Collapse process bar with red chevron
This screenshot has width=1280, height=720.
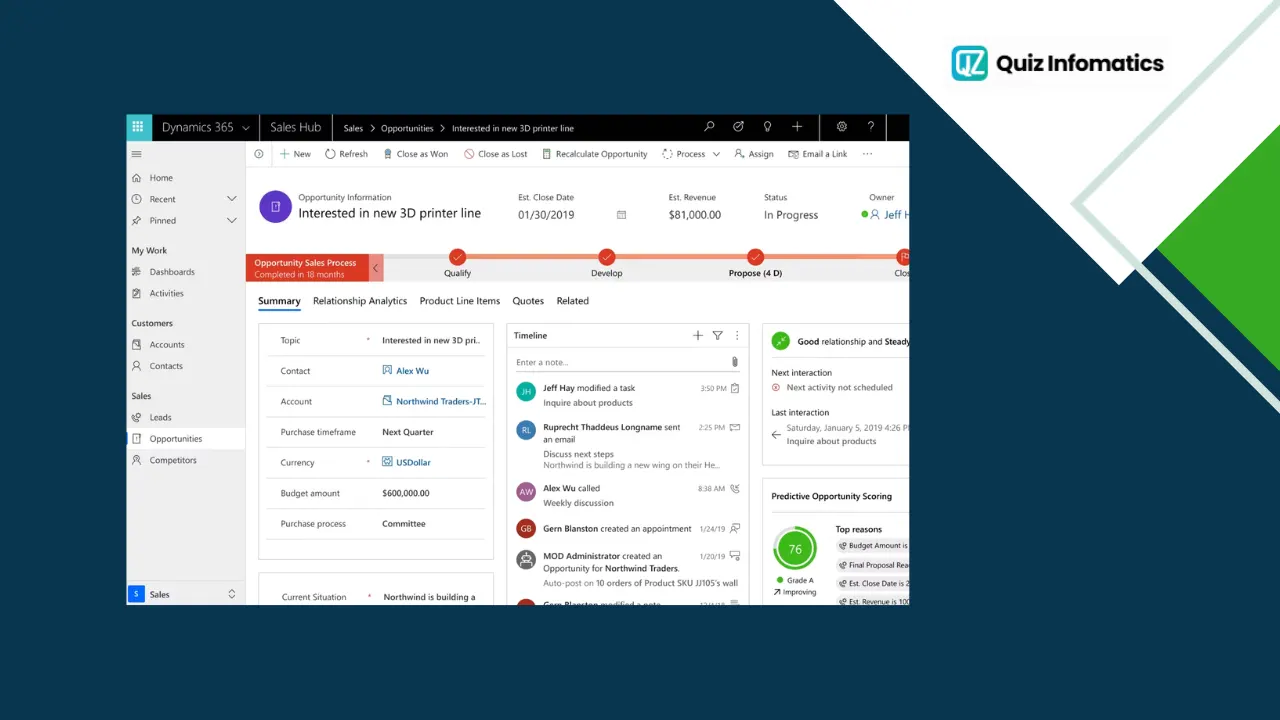point(376,268)
